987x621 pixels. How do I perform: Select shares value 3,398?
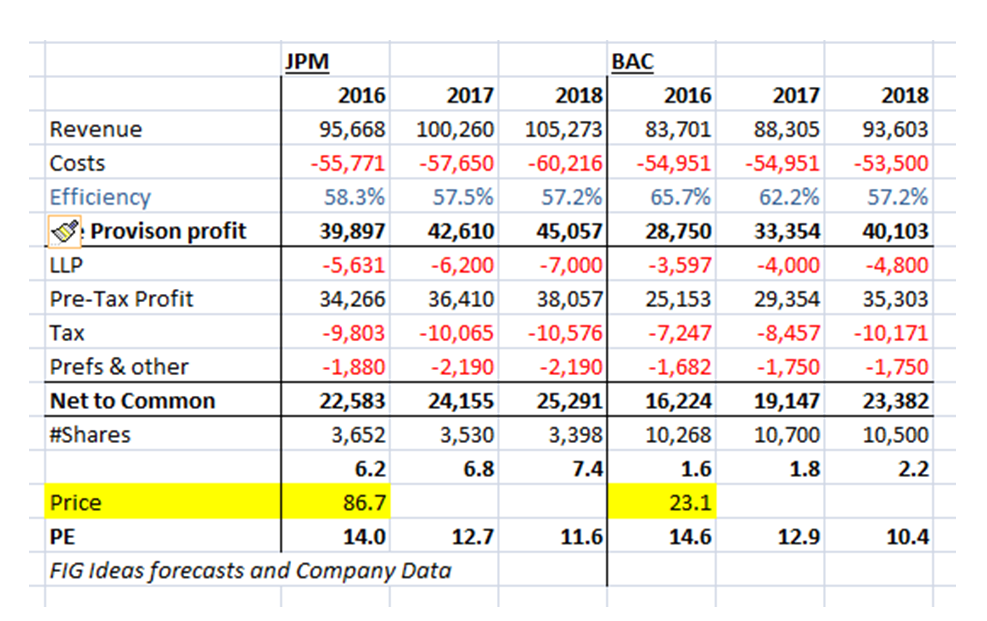coord(575,435)
